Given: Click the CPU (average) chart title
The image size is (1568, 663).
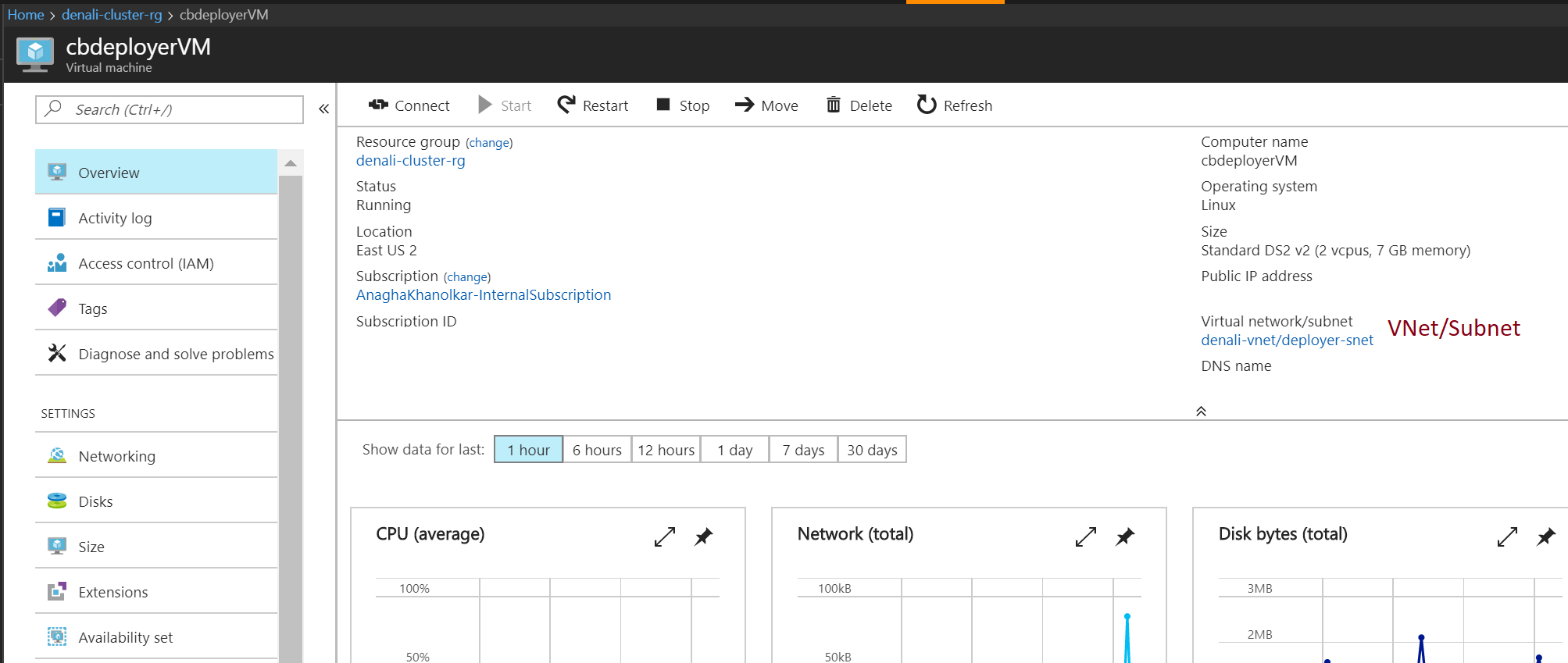Looking at the screenshot, I should tap(430, 534).
